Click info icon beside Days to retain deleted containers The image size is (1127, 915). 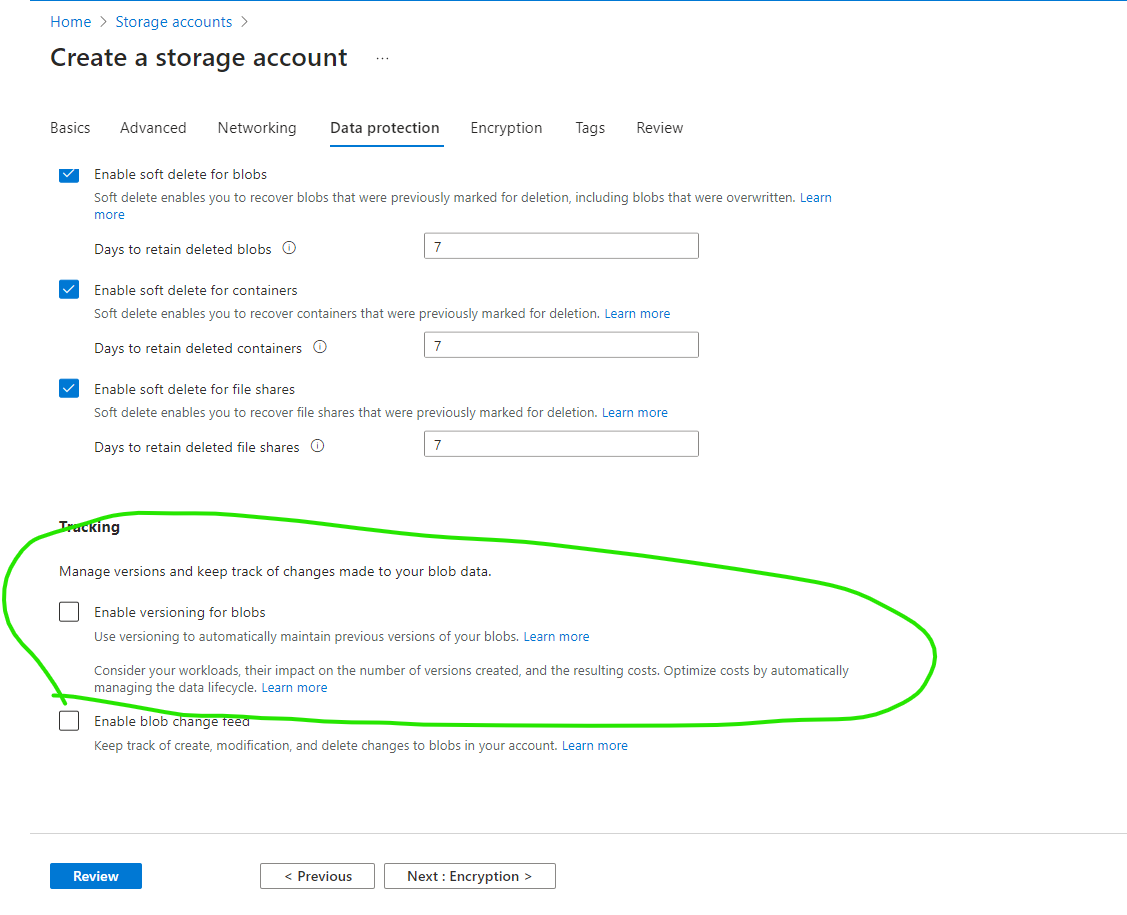[320, 347]
